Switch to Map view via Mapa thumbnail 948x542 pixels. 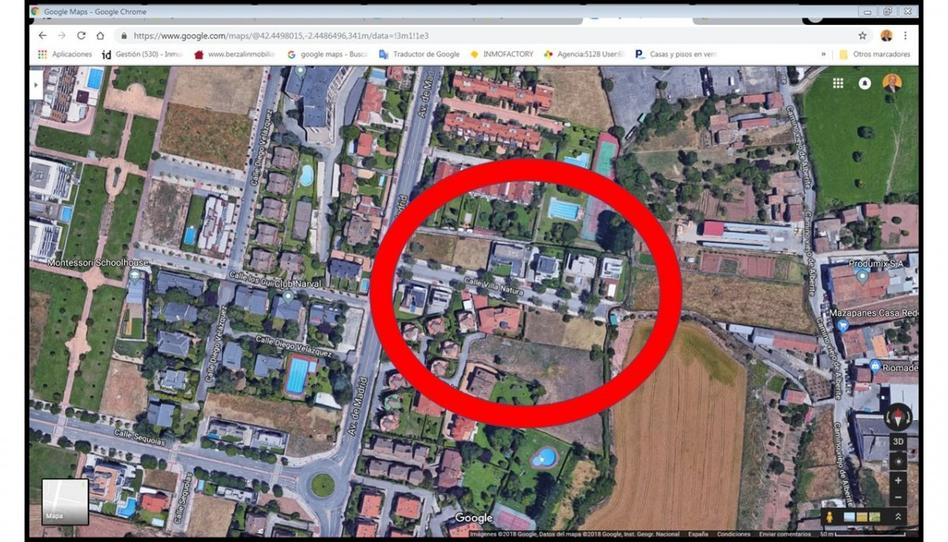pos(65,501)
